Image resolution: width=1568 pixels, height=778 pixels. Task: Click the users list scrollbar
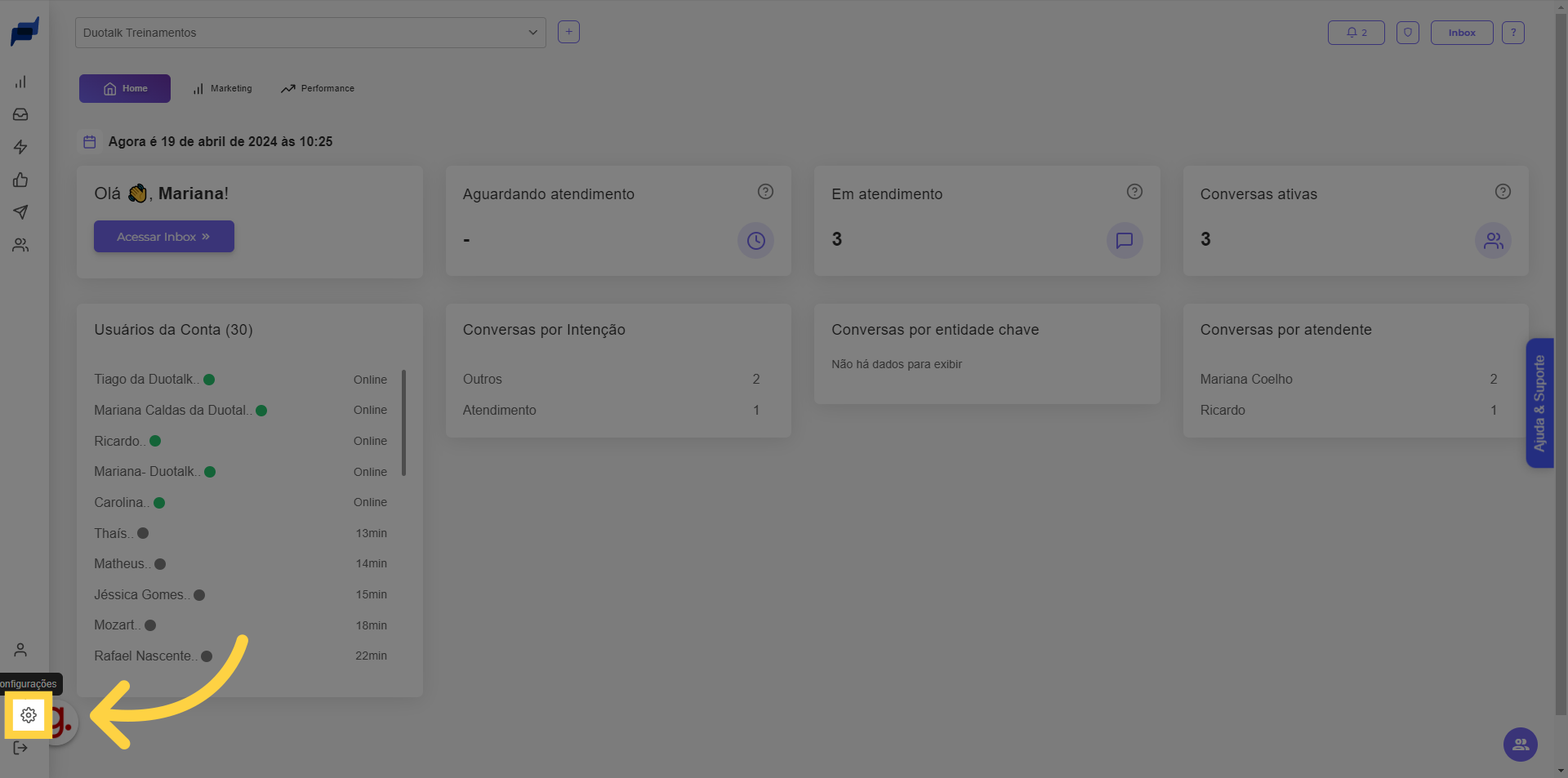coord(403,423)
